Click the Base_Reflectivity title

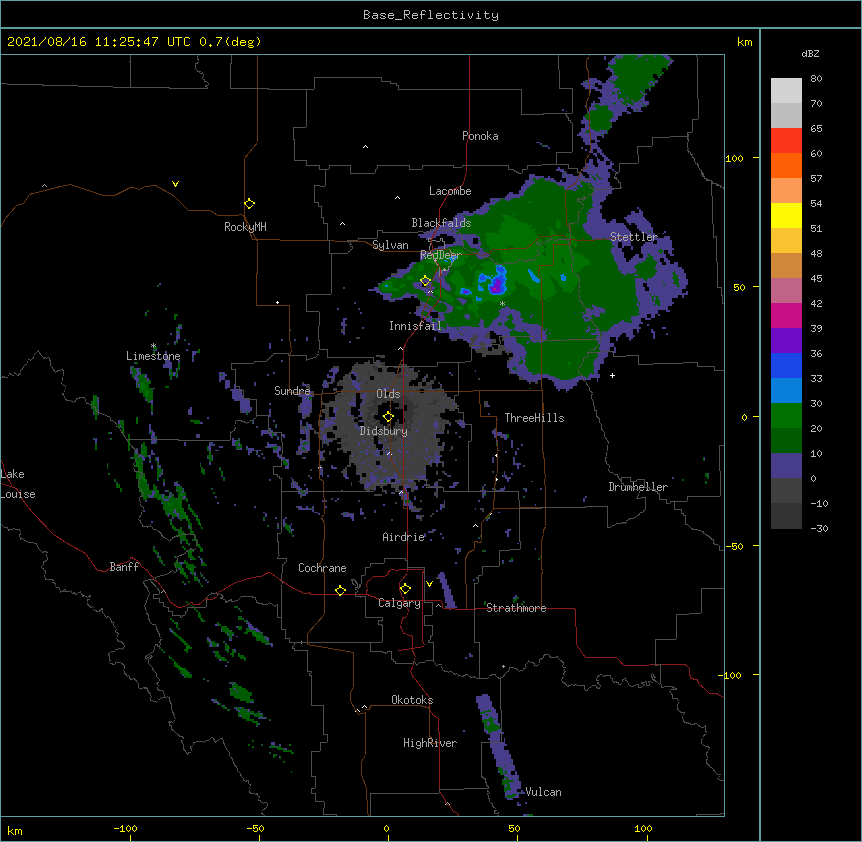pyautogui.click(x=431, y=15)
